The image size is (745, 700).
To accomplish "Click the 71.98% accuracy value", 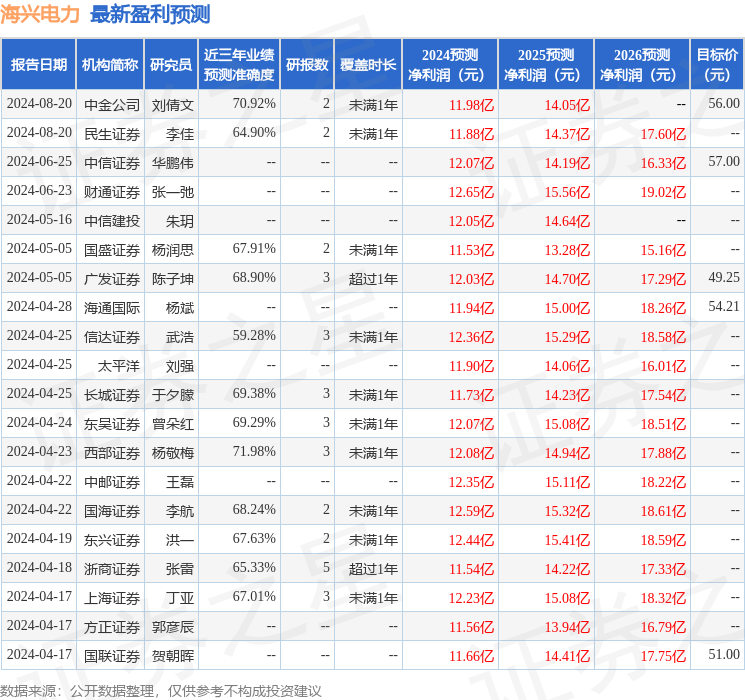I will point(254,451).
